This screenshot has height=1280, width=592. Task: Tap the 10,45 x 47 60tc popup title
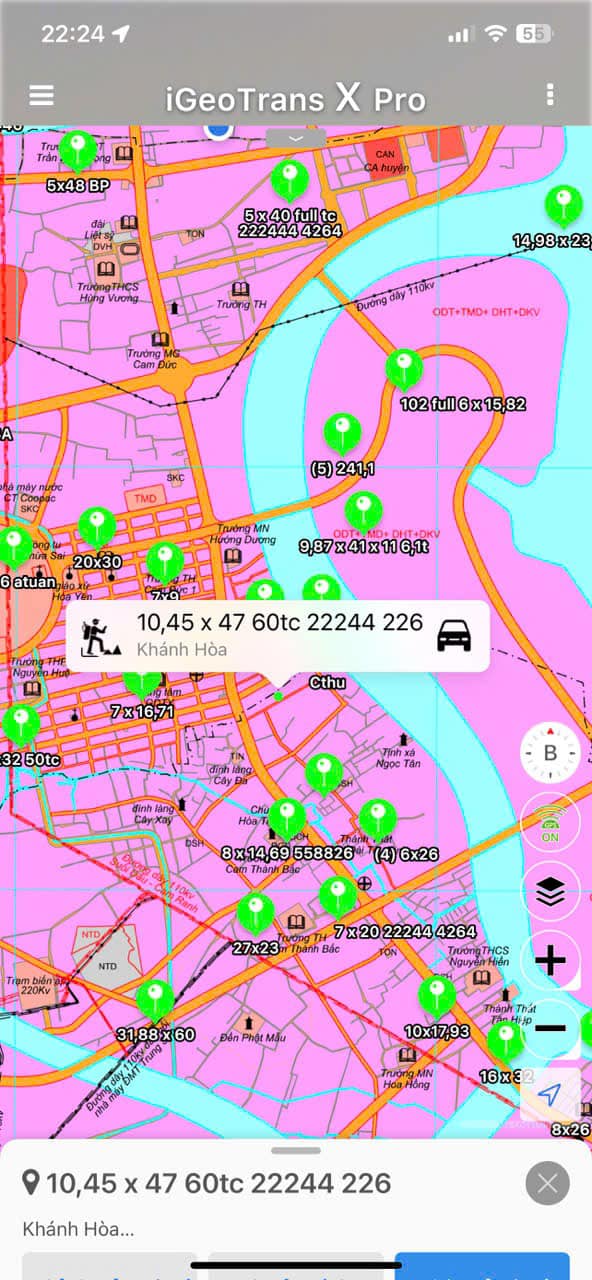click(280, 623)
